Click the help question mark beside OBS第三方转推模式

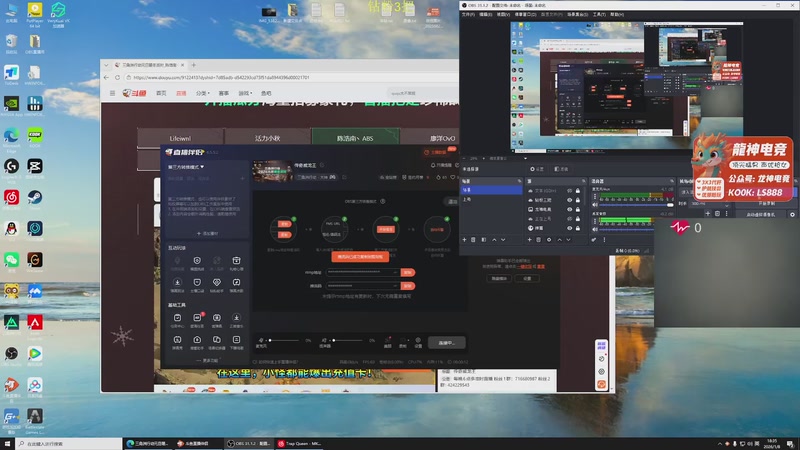pyautogui.click(x=383, y=201)
